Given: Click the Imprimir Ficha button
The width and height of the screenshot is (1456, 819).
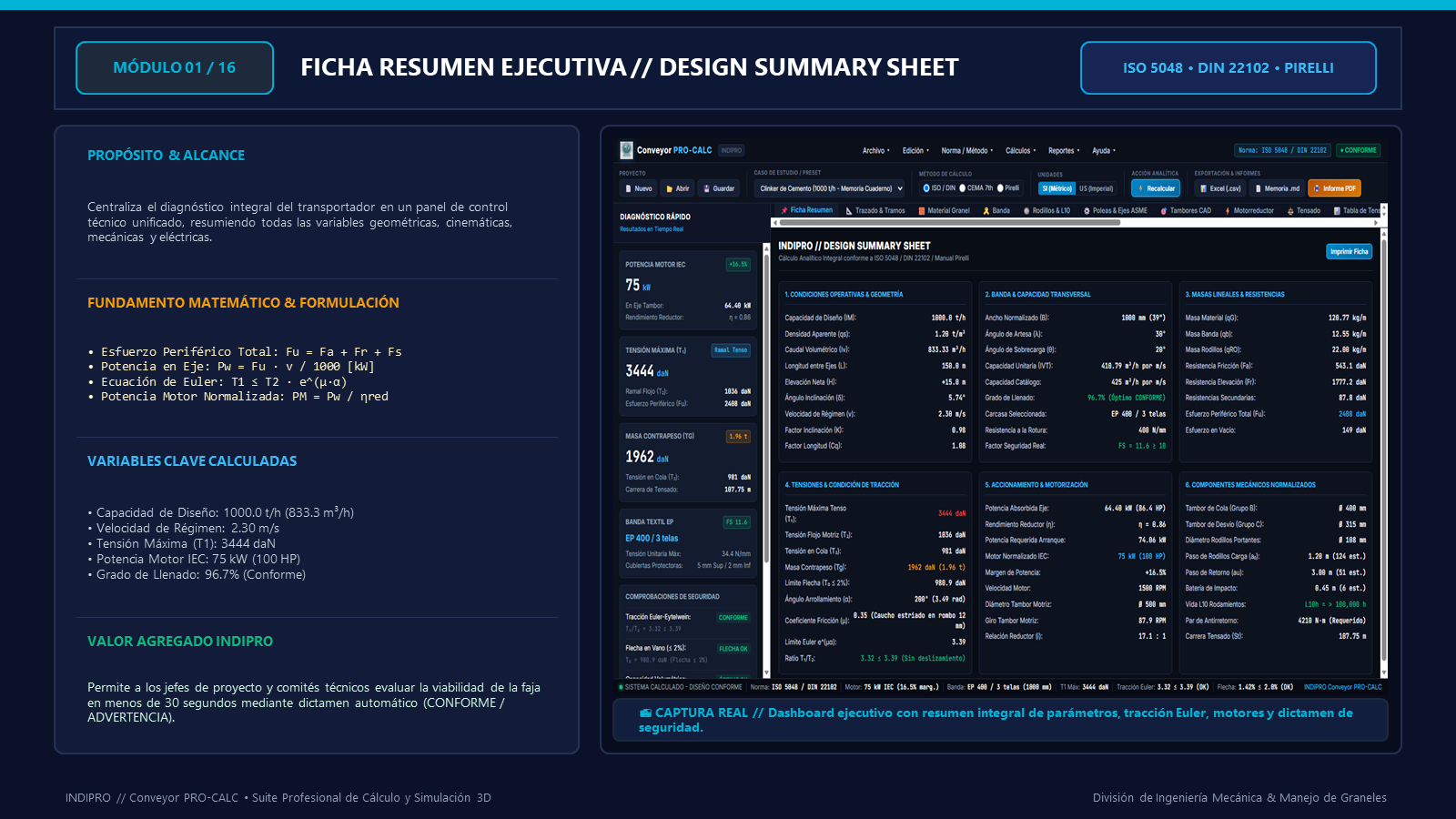Looking at the screenshot, I should pos(1349,251).
